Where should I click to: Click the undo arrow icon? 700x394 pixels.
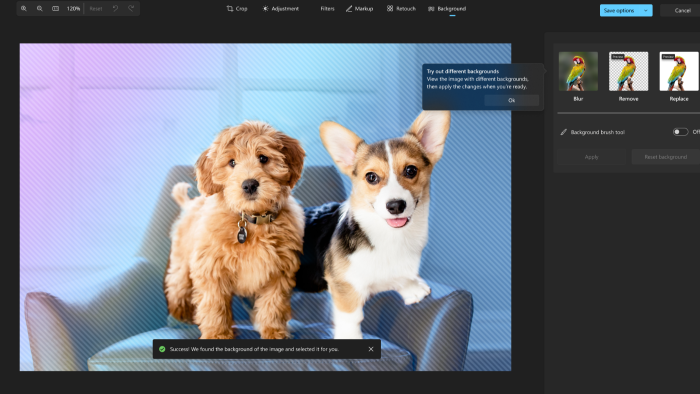click(115, 8)
